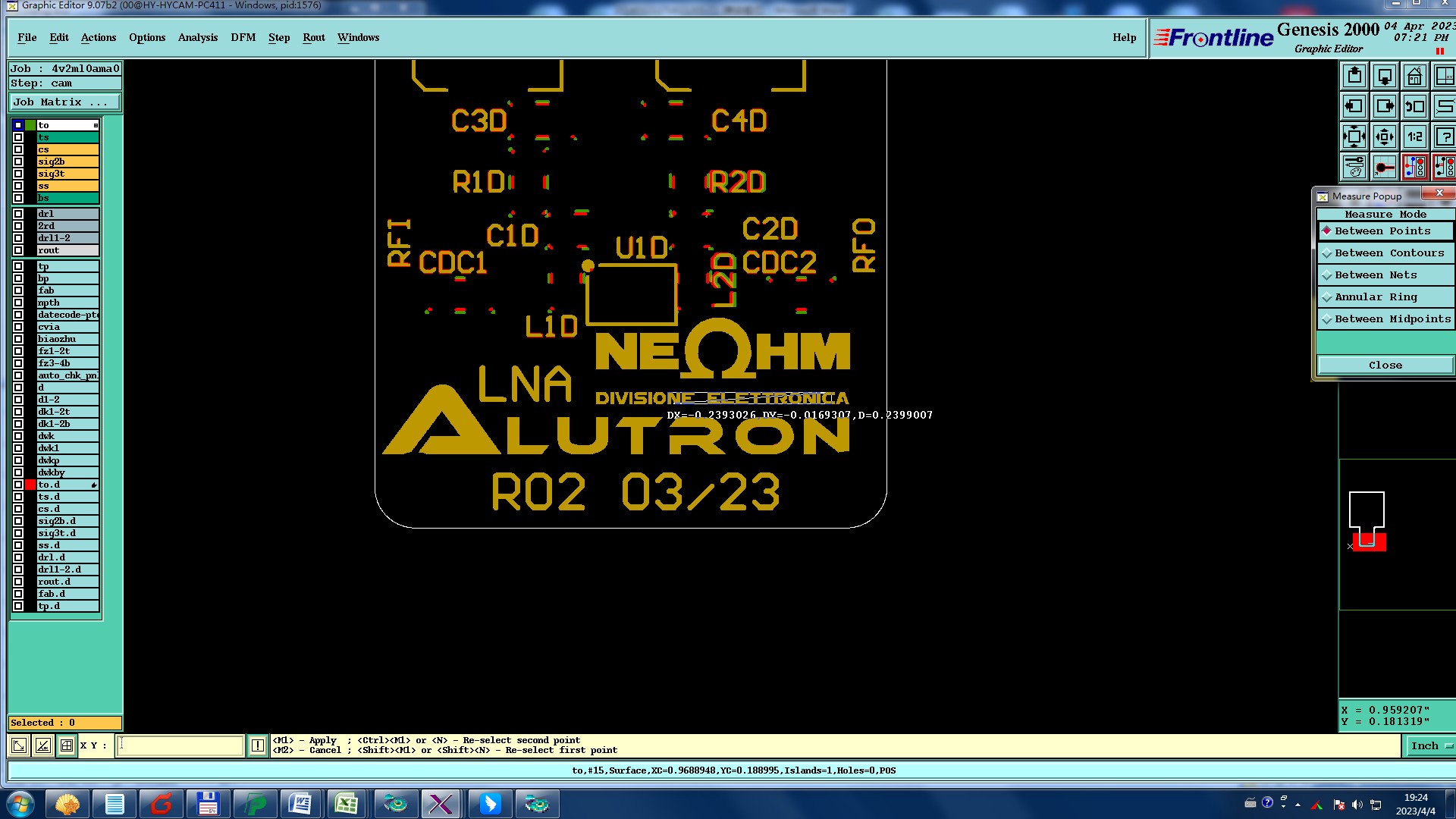The width and height of the screenshot is (1456, 819).
Task: Click the green color swatch of layer to
Action: 30,125
